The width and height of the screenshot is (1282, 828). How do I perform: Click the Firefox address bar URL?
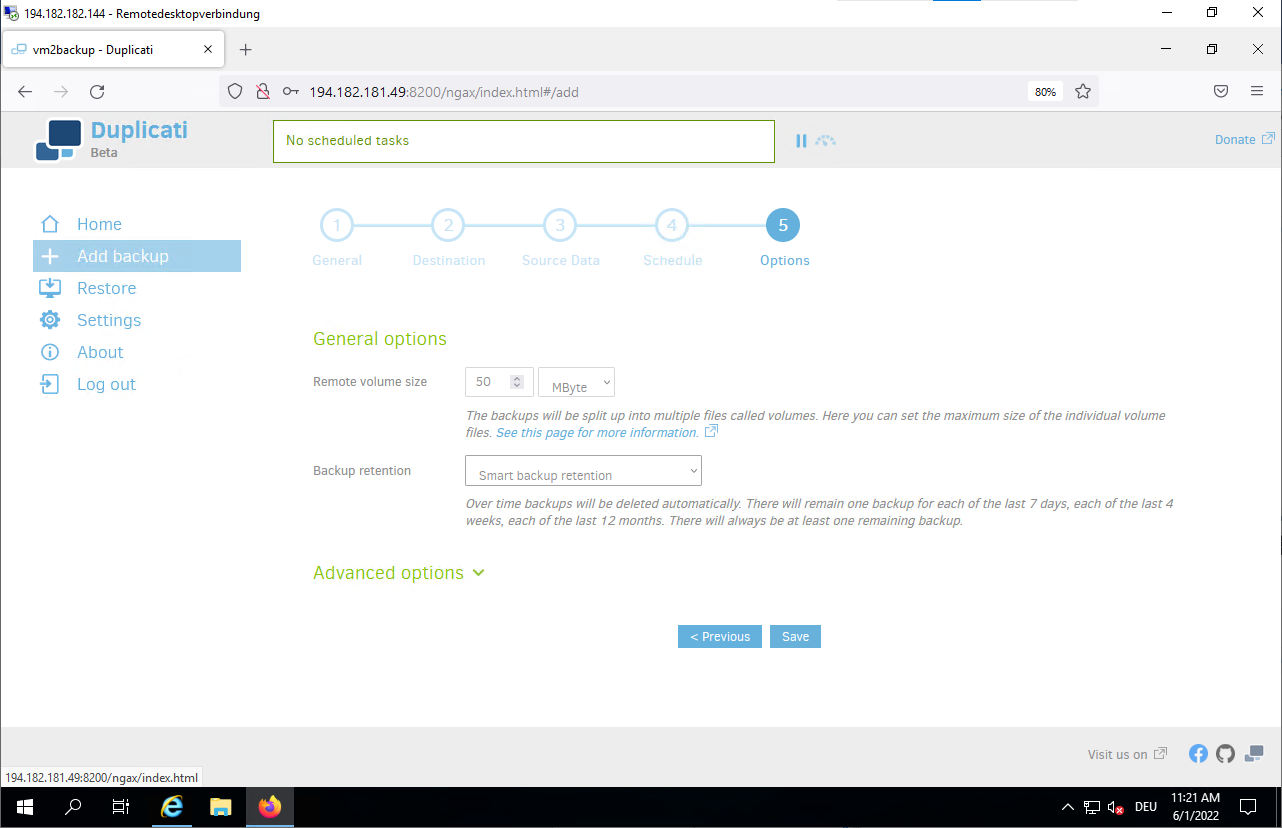(x=444, y=91)
